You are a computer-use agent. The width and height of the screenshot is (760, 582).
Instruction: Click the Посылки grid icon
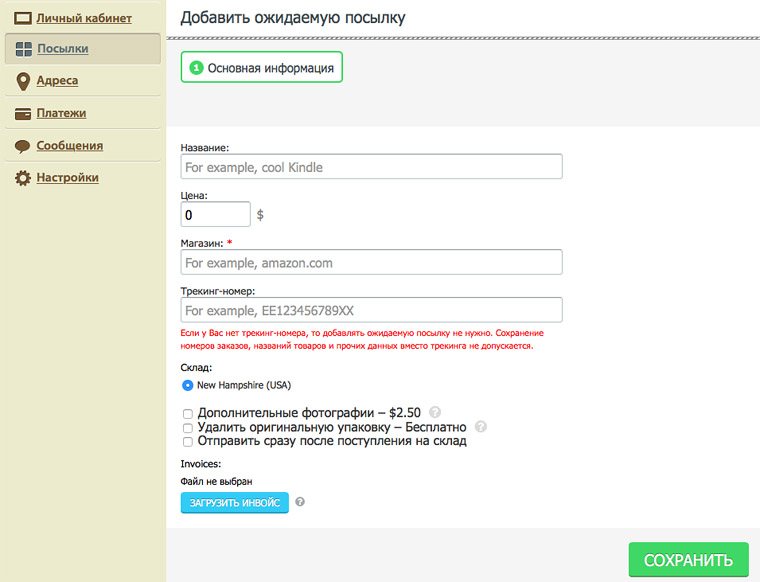23,49
